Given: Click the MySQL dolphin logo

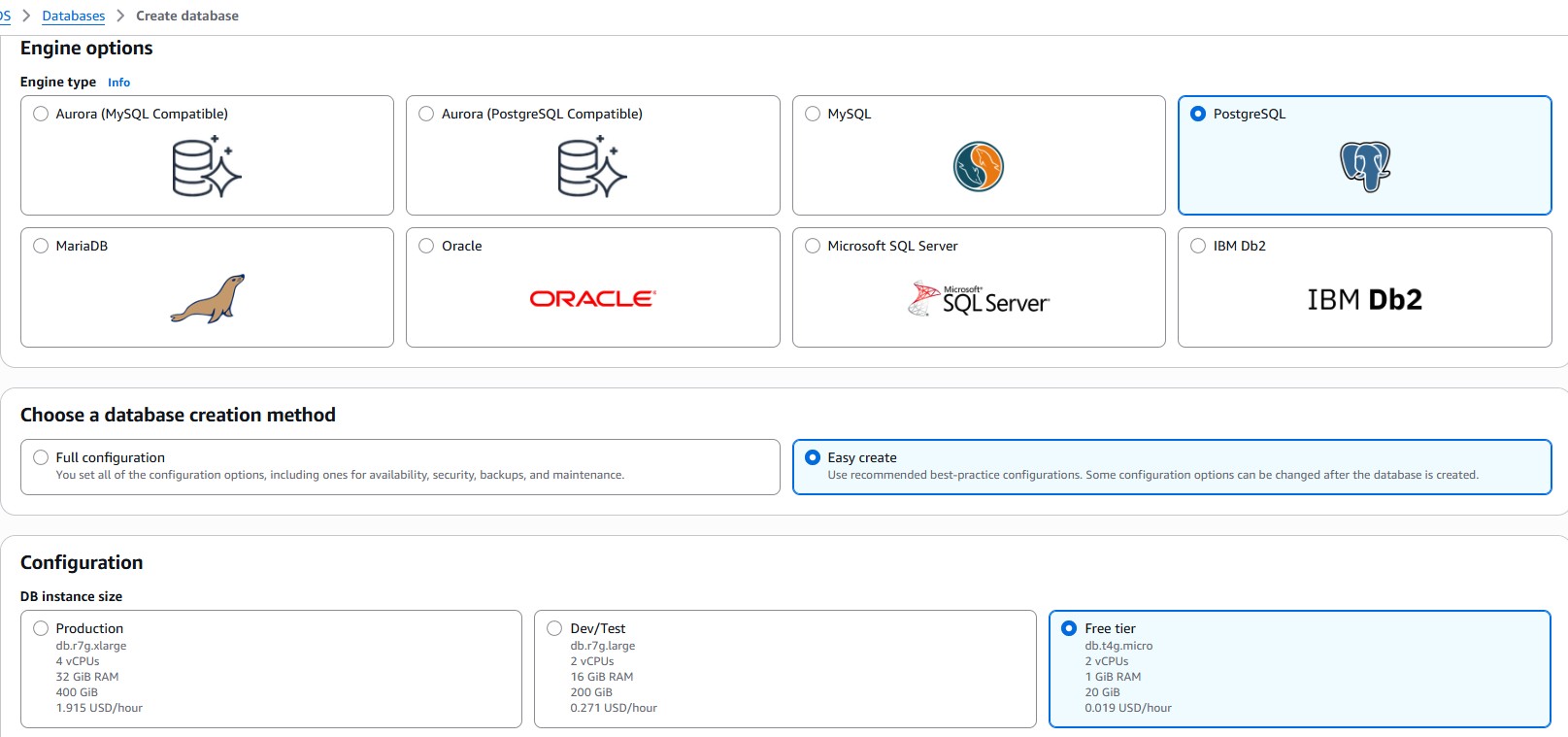Looking at the screenshot, I should 978,166.
